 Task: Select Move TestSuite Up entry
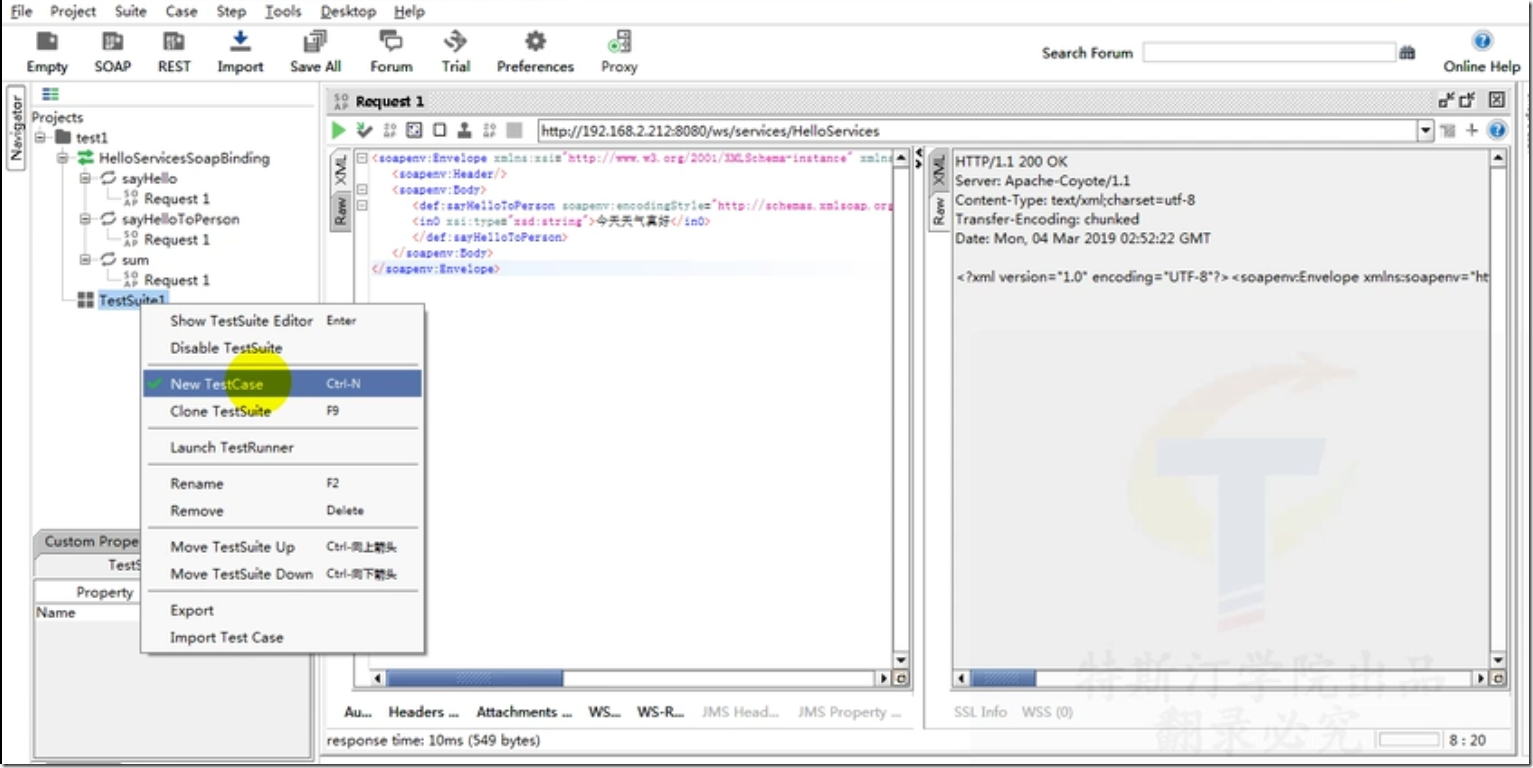(x=282, y=547)
